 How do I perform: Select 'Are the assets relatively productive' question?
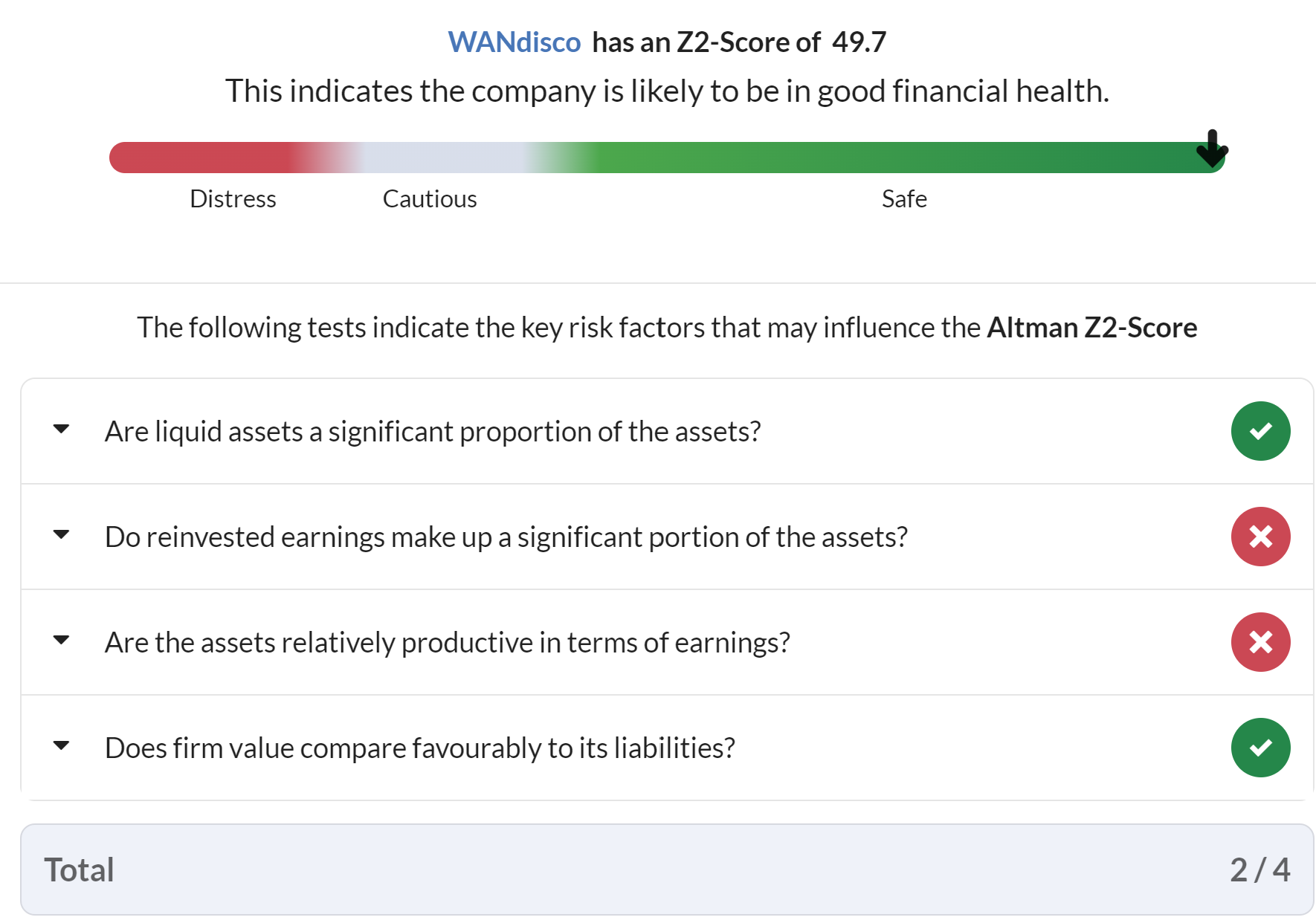coord(448,642)
